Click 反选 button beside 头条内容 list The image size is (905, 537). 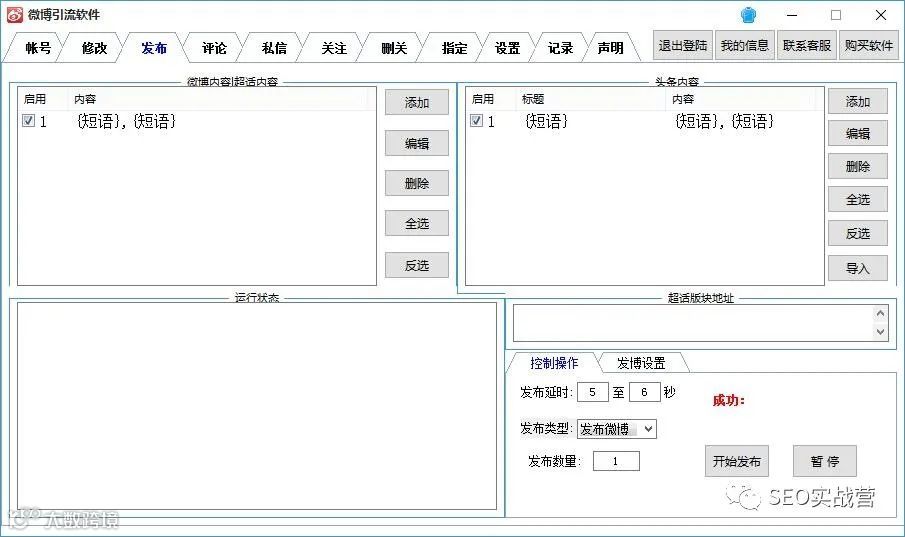858,233
